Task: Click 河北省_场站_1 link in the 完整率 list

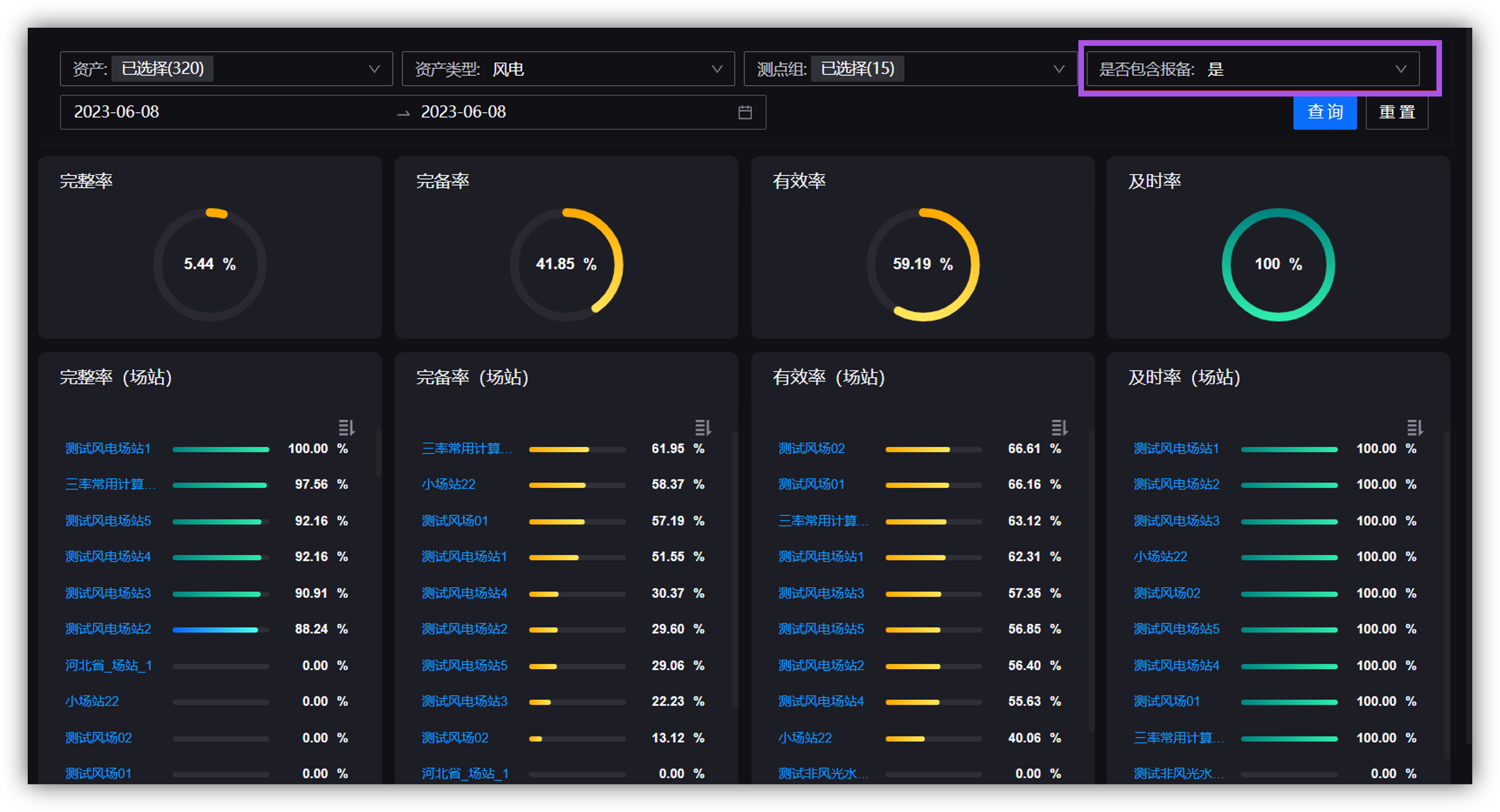Action: [x=108, y=665]
